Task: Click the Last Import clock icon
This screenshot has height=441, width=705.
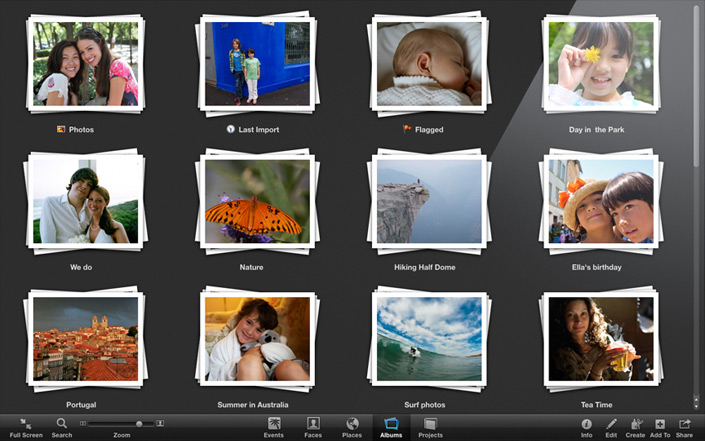Action: 231,129
